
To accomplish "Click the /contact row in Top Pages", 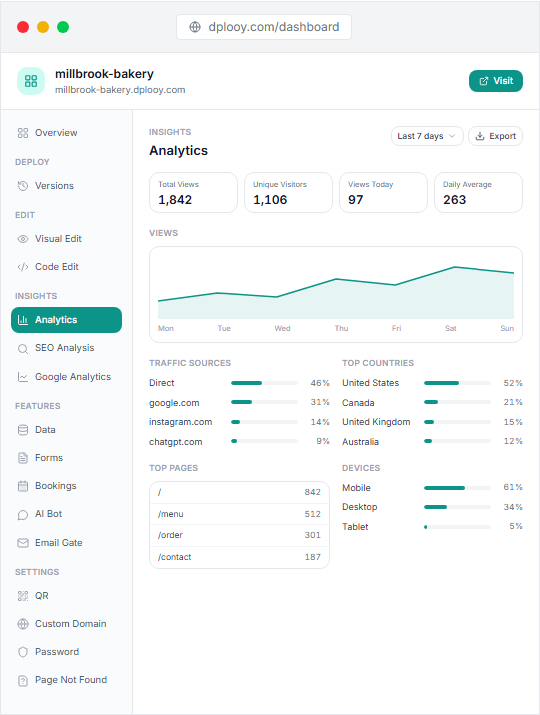I will pyautogui.click(x=239, y=557).
